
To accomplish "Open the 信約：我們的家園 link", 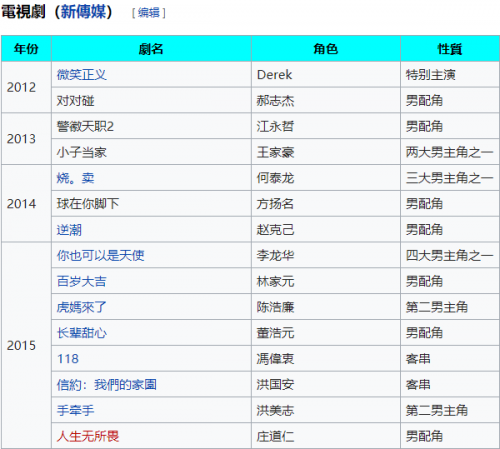I will coord(107,385).
